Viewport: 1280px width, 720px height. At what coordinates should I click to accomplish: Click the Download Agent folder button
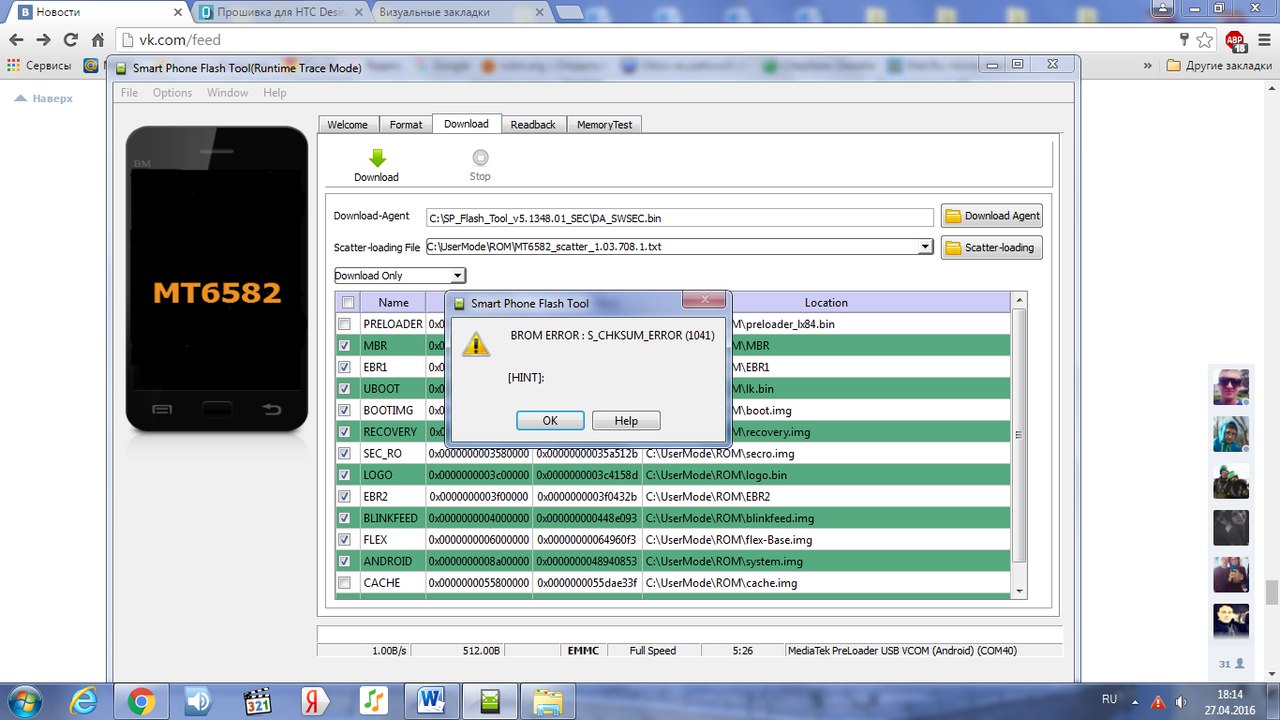coord(991,216)
